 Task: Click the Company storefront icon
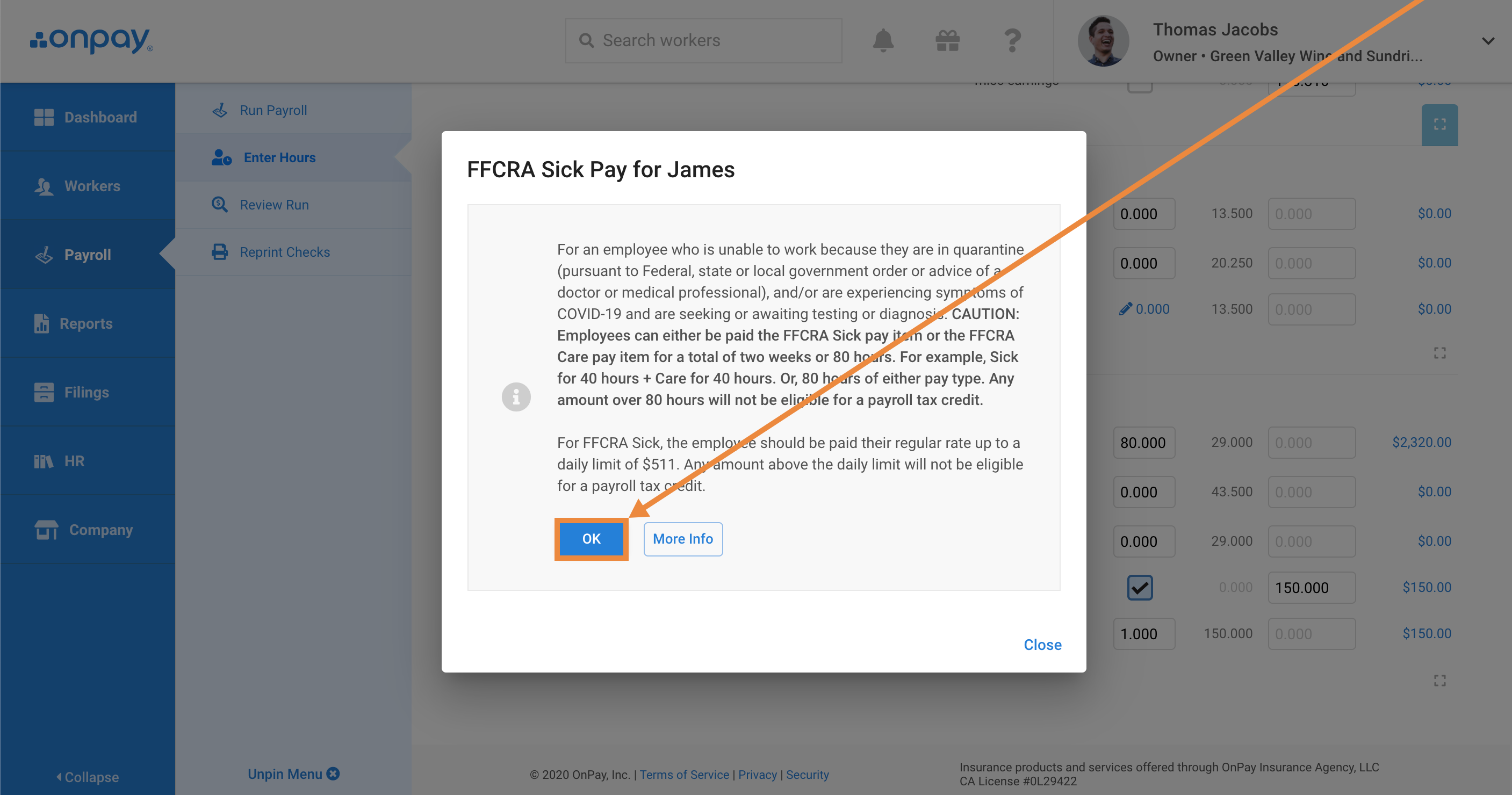click(46, 529)
